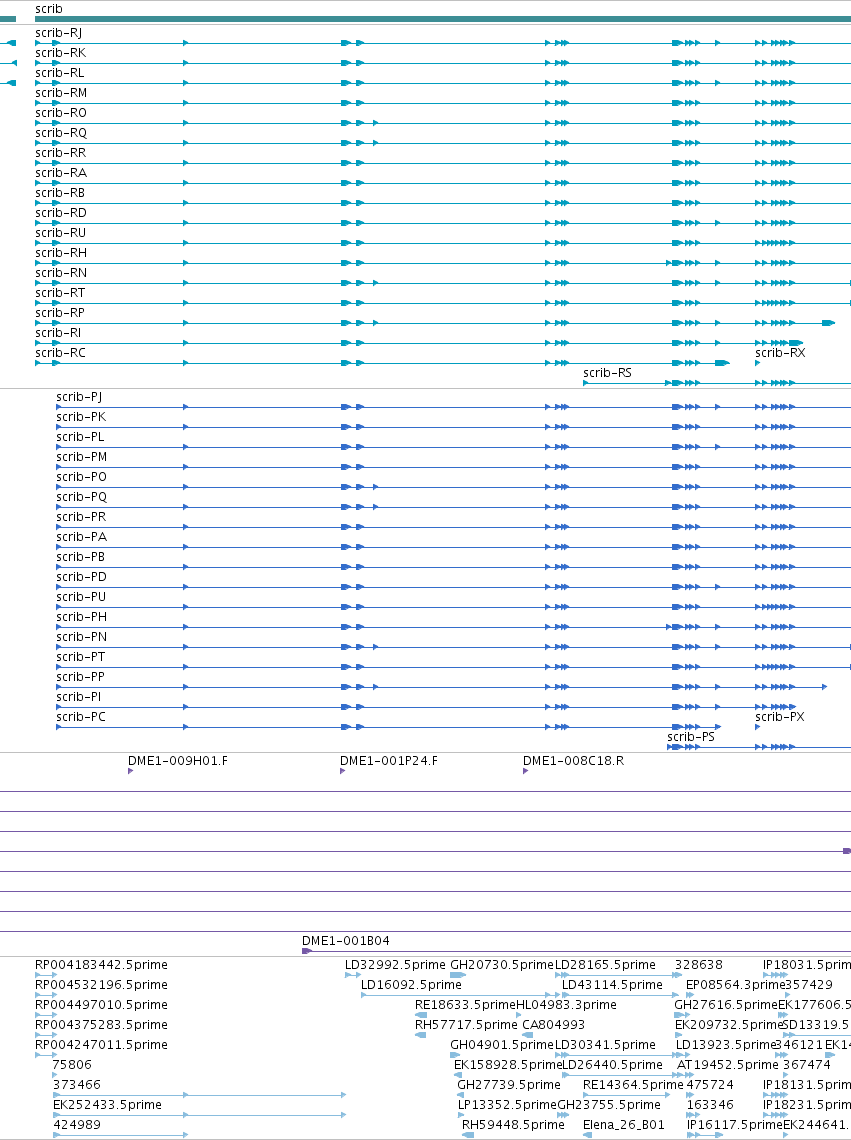Select EST RH59448.5prime
851x1140 pixels.
click(514, 1124)
